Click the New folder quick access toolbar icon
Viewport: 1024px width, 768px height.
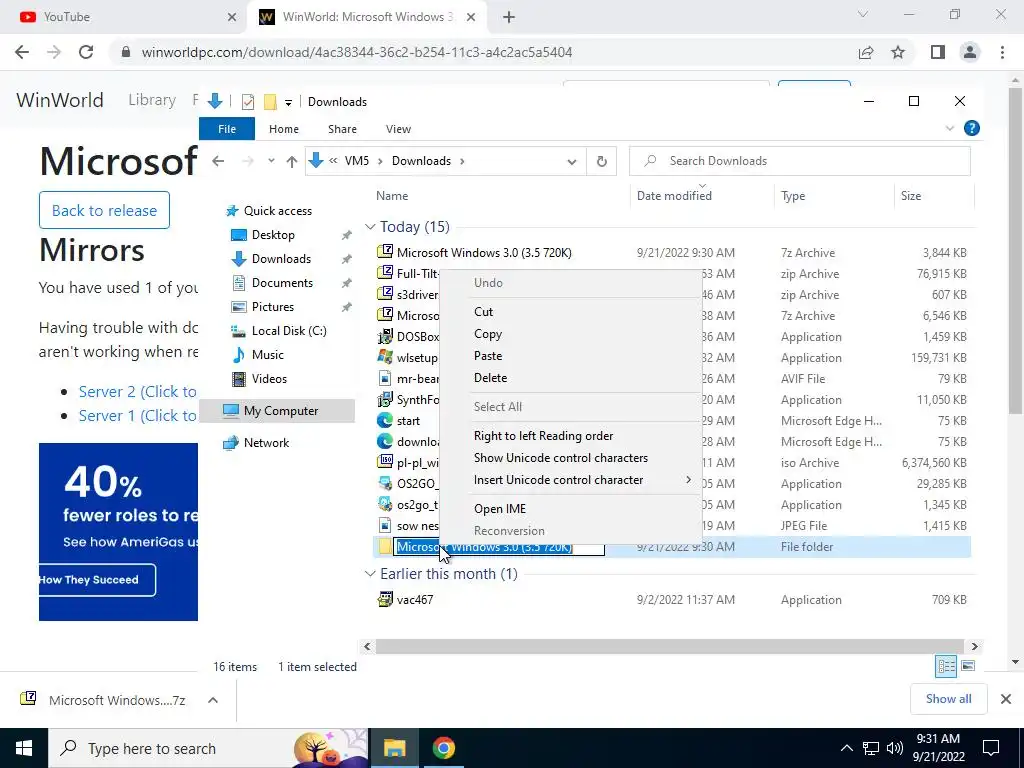tap(270, 102)
